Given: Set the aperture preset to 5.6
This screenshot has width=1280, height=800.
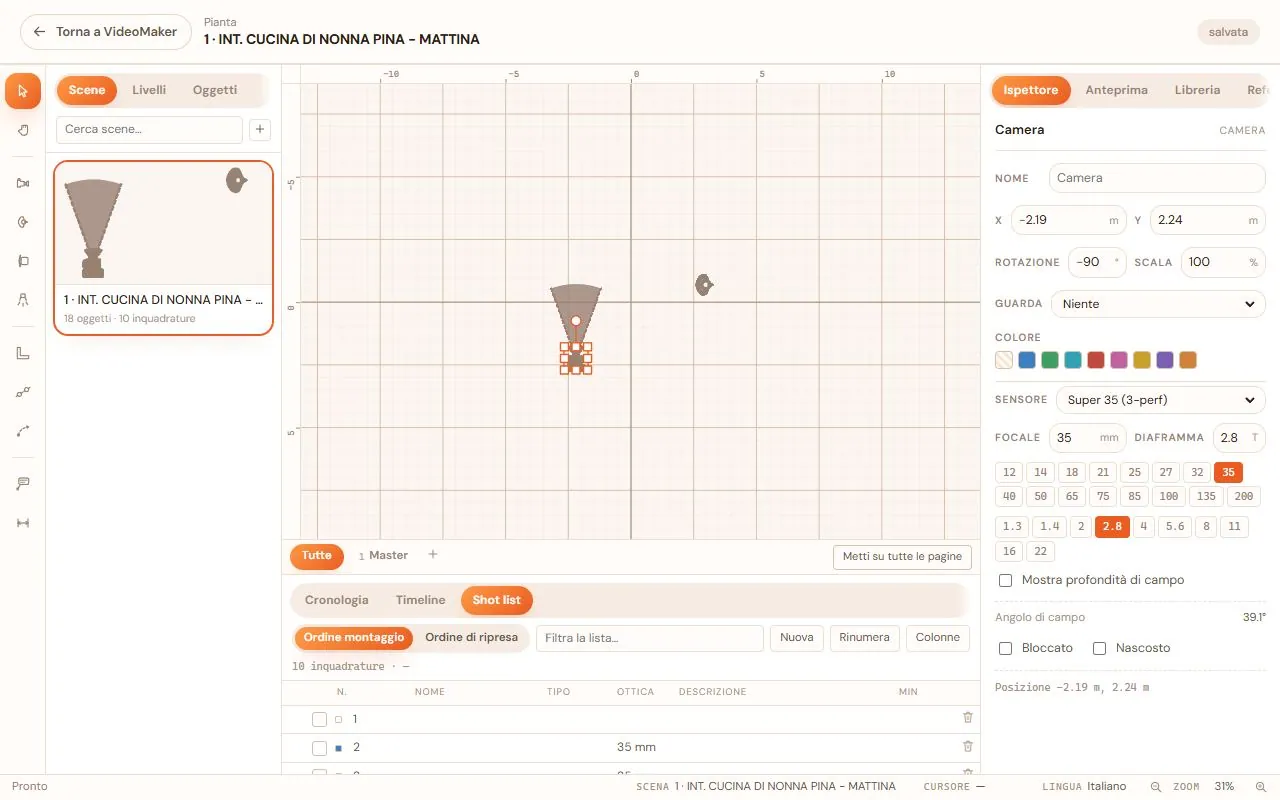Looking at the screenshot, I should 1174,526.
